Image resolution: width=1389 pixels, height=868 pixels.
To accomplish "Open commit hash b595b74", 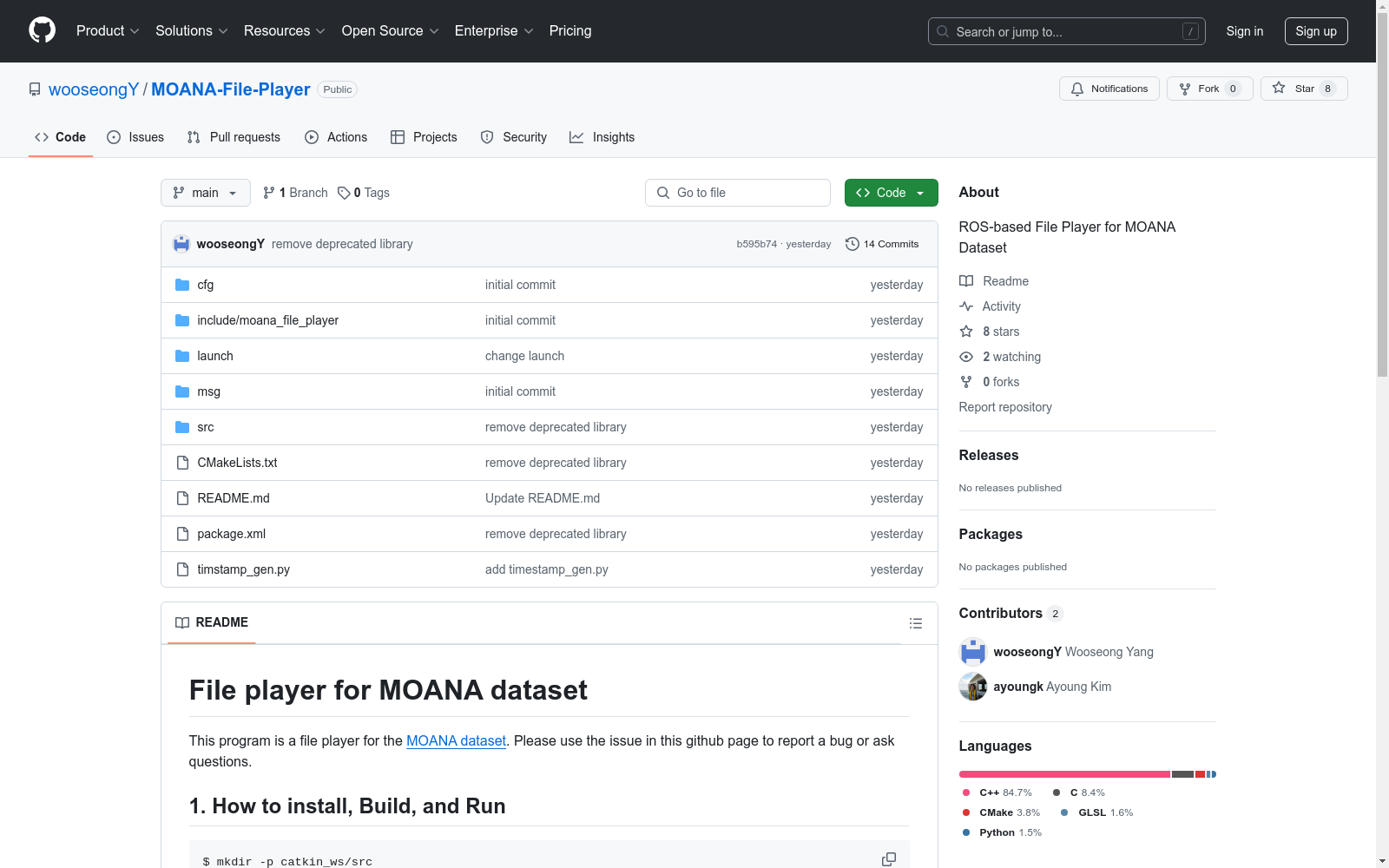I will tap(756, 244).
